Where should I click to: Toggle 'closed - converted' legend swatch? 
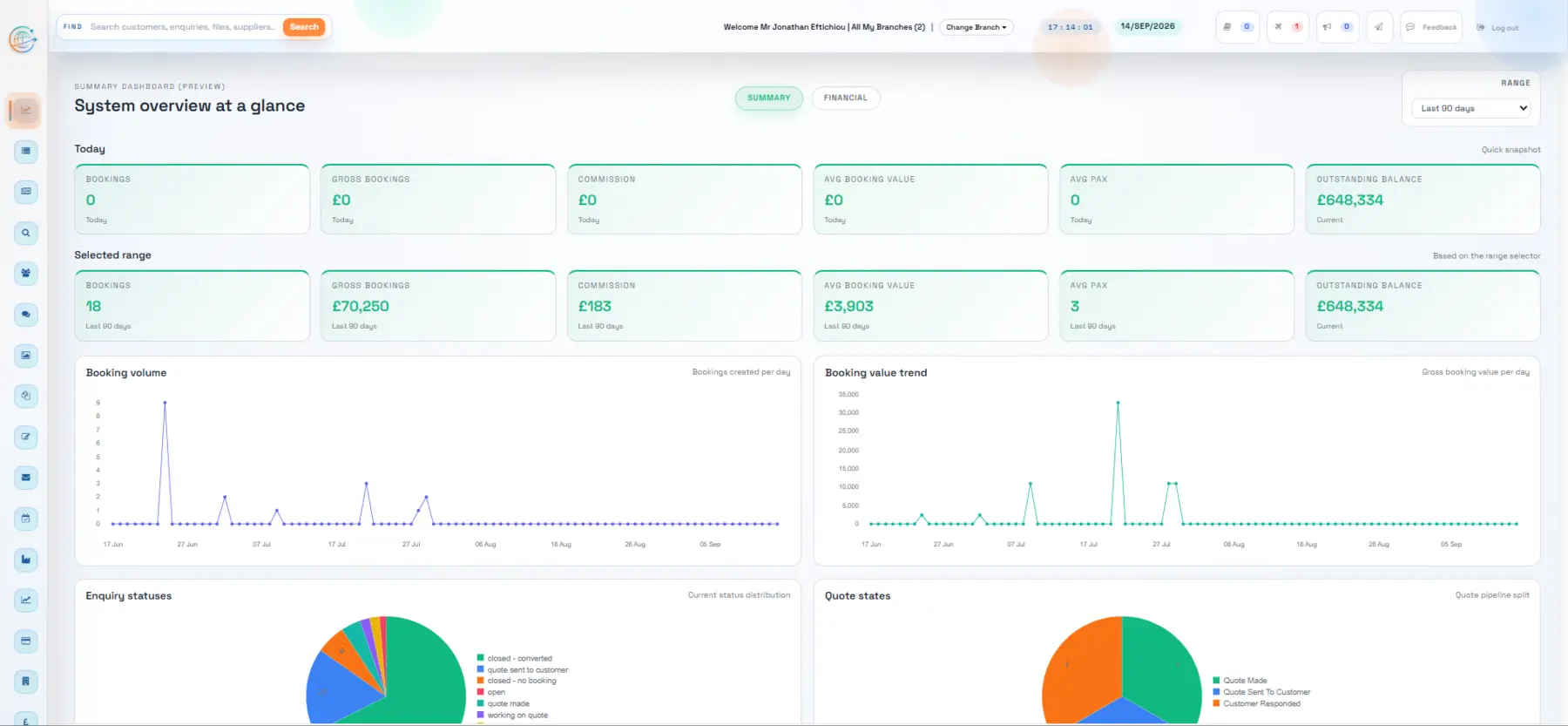[481, 658]
